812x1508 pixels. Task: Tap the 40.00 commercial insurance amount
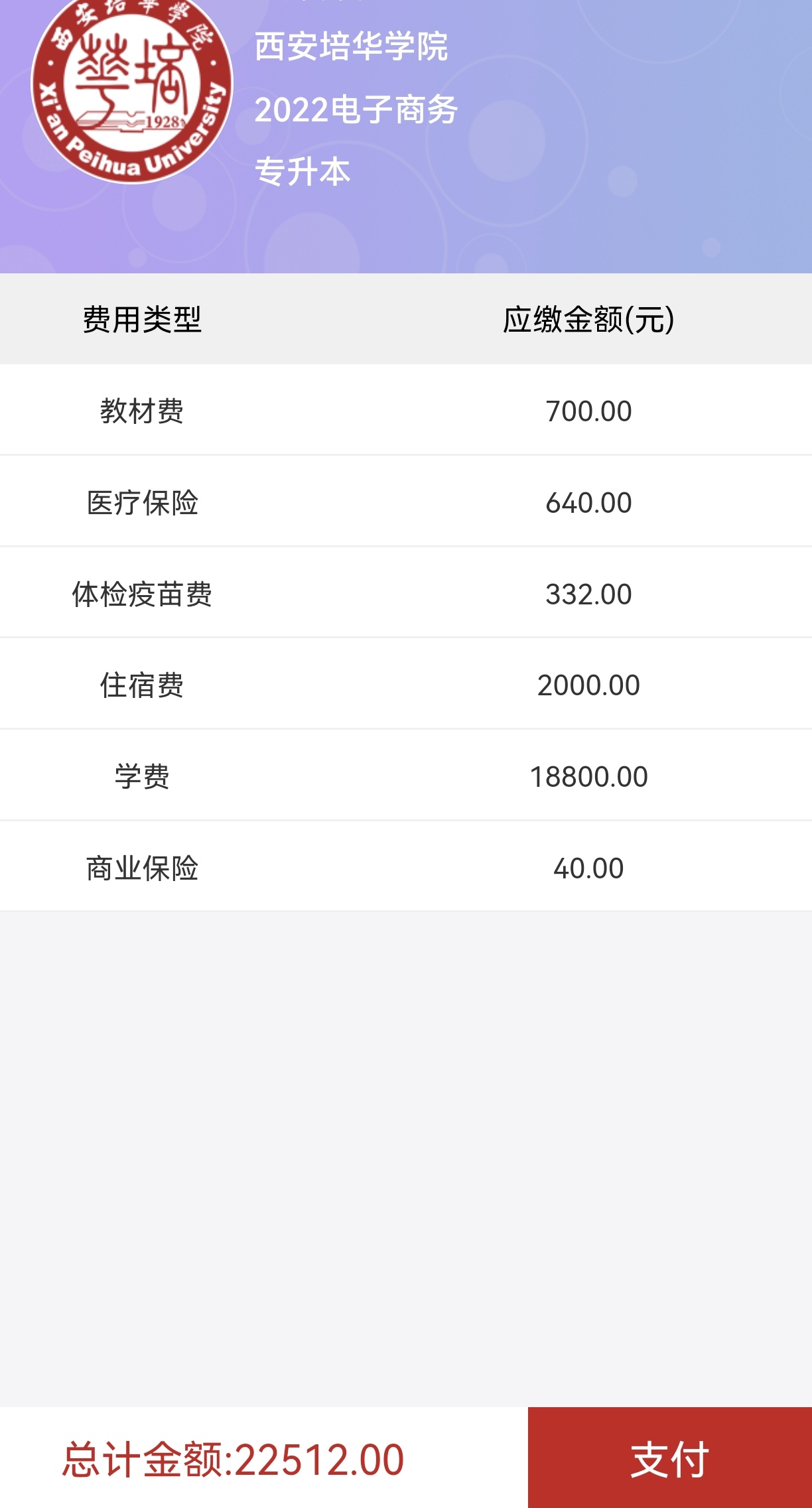[588, 868]
